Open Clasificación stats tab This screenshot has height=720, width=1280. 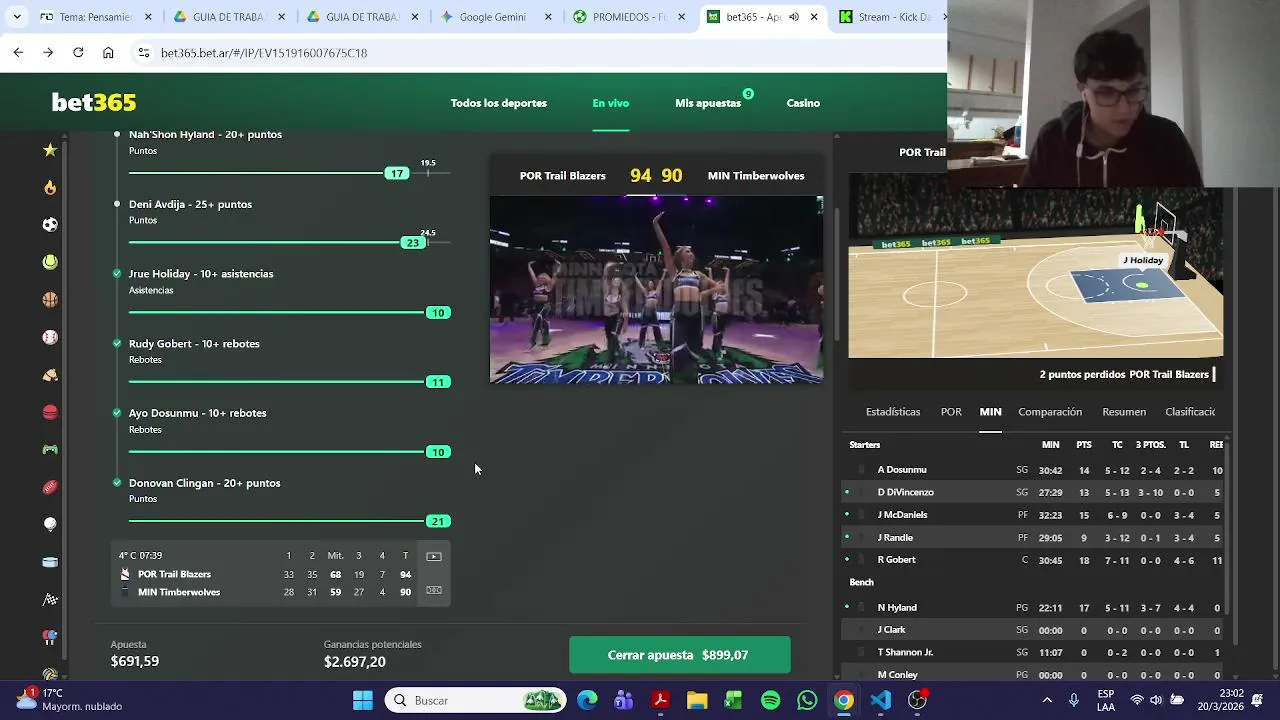pyautogui.click(x=1190, y=412)
